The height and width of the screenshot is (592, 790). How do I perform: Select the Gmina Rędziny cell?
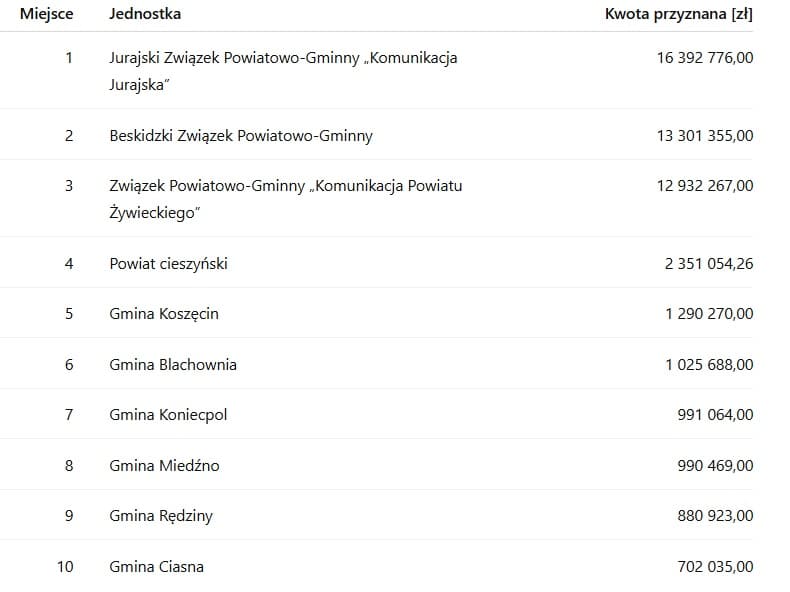click(161, 516)
